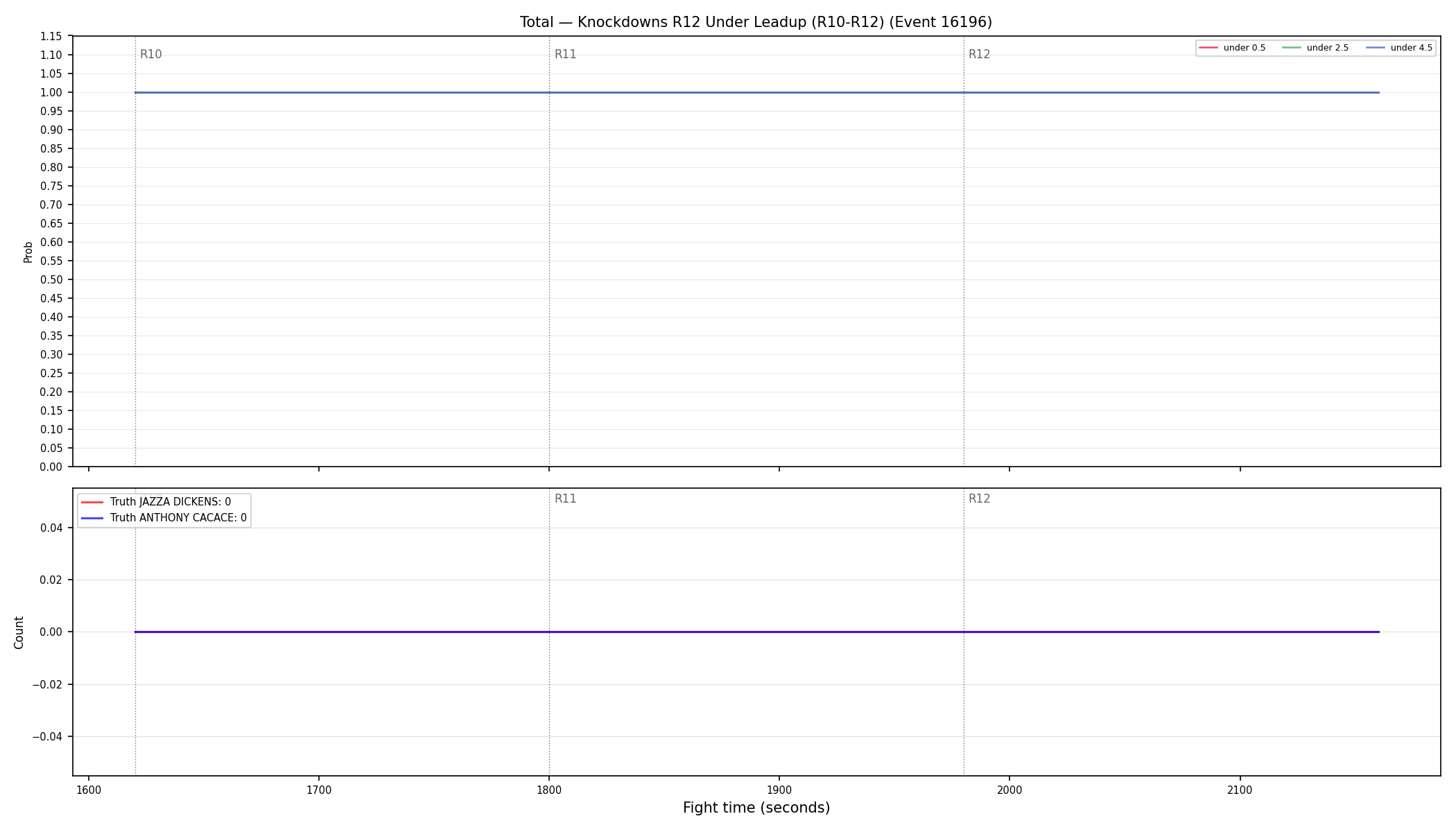Click the R11 label in top chart
This screenshot has width=1456, height=832.
pyautogui.click(x=565, y=55)
